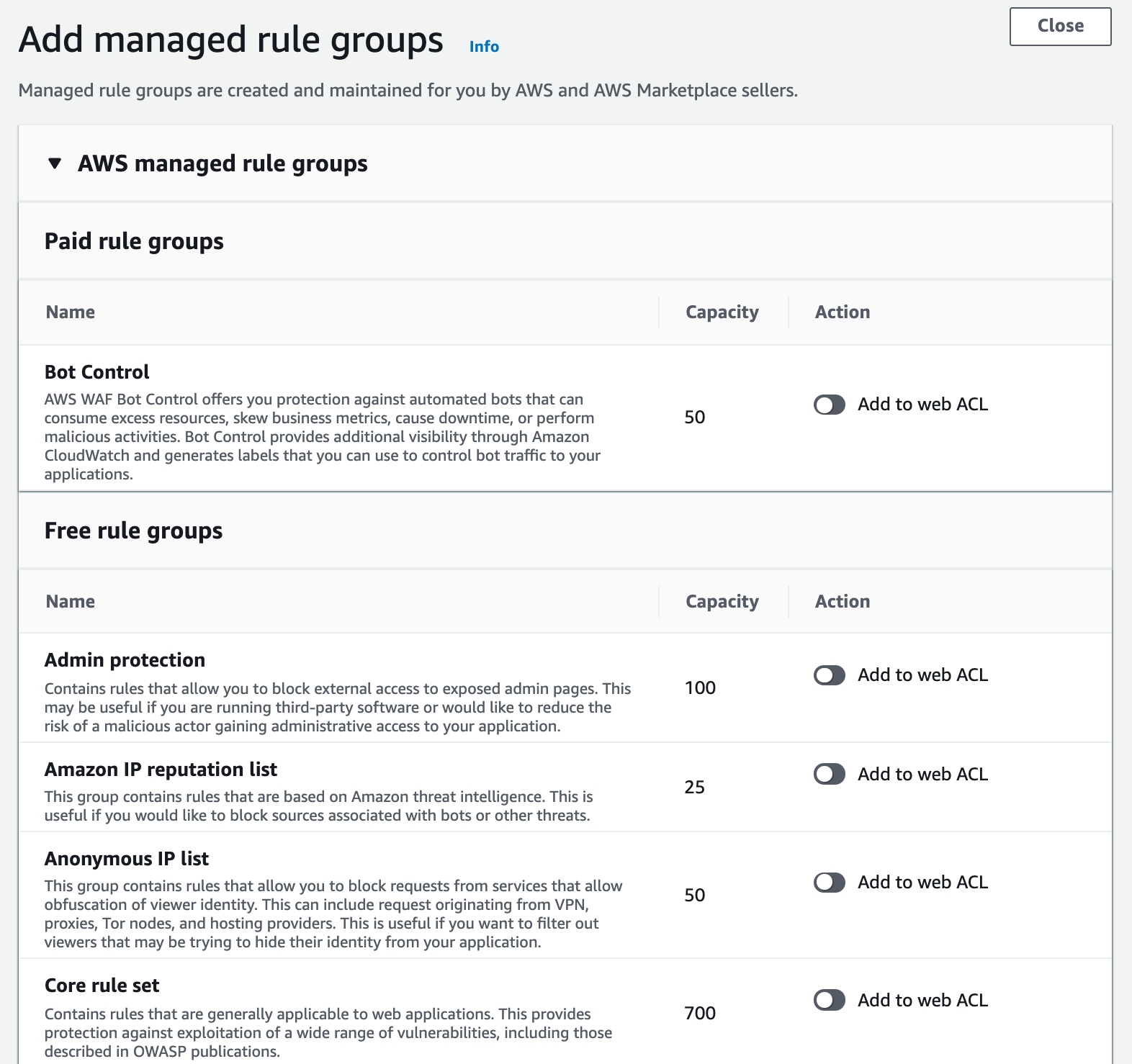
Task: Turn on Amazon IP reputation list toggle
Action: click(x=830, y=775)
